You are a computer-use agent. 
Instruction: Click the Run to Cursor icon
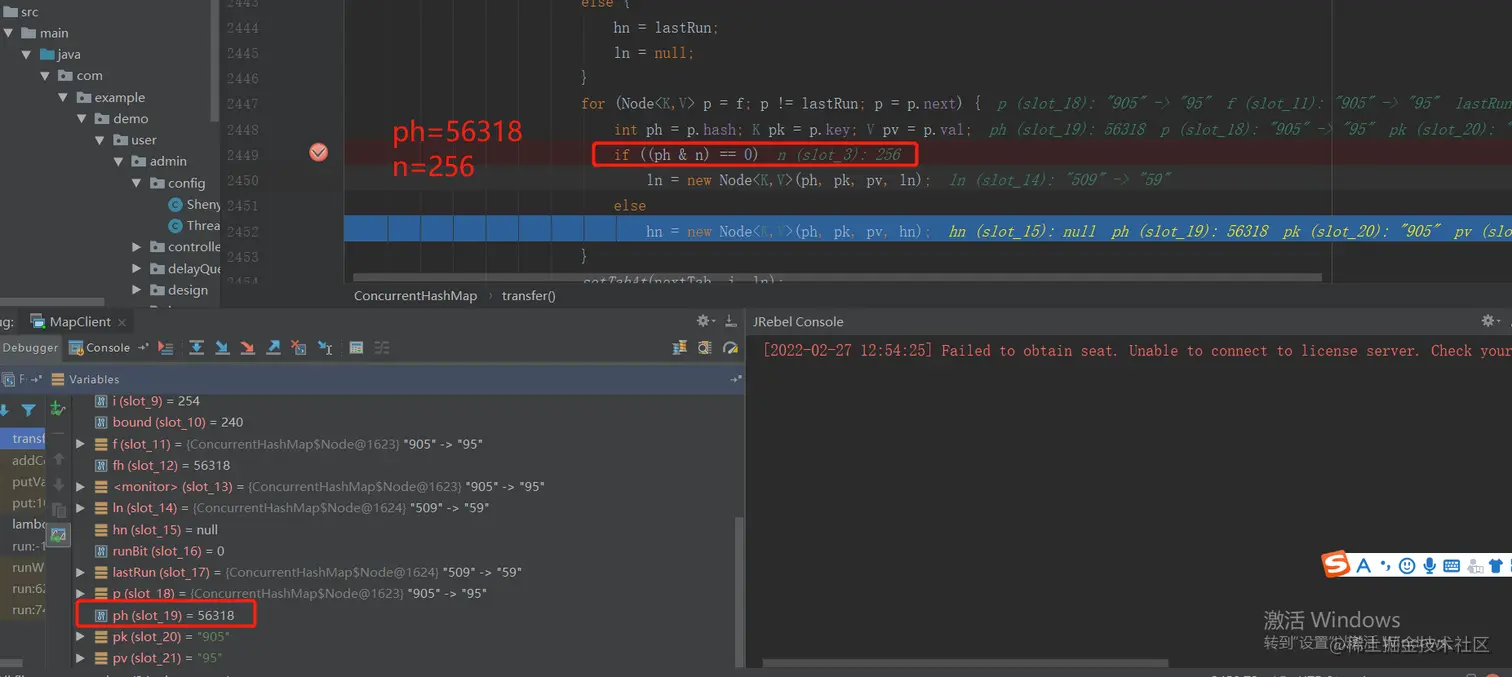325,347
